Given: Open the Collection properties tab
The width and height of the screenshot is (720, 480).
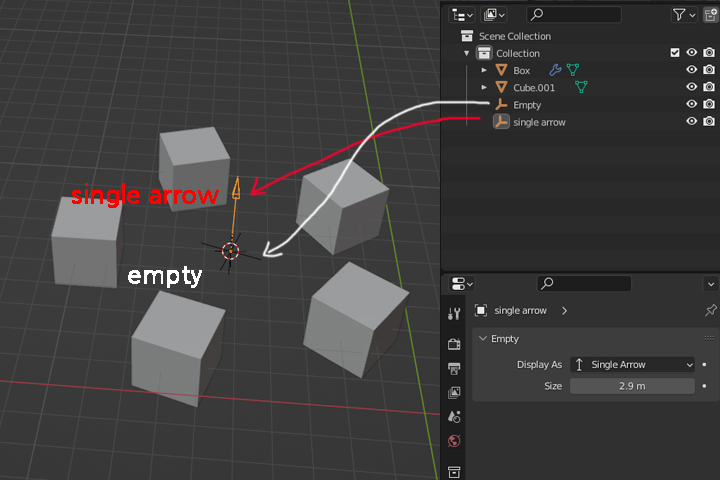Looking at the screenshot, I should [x=454, y=472].
